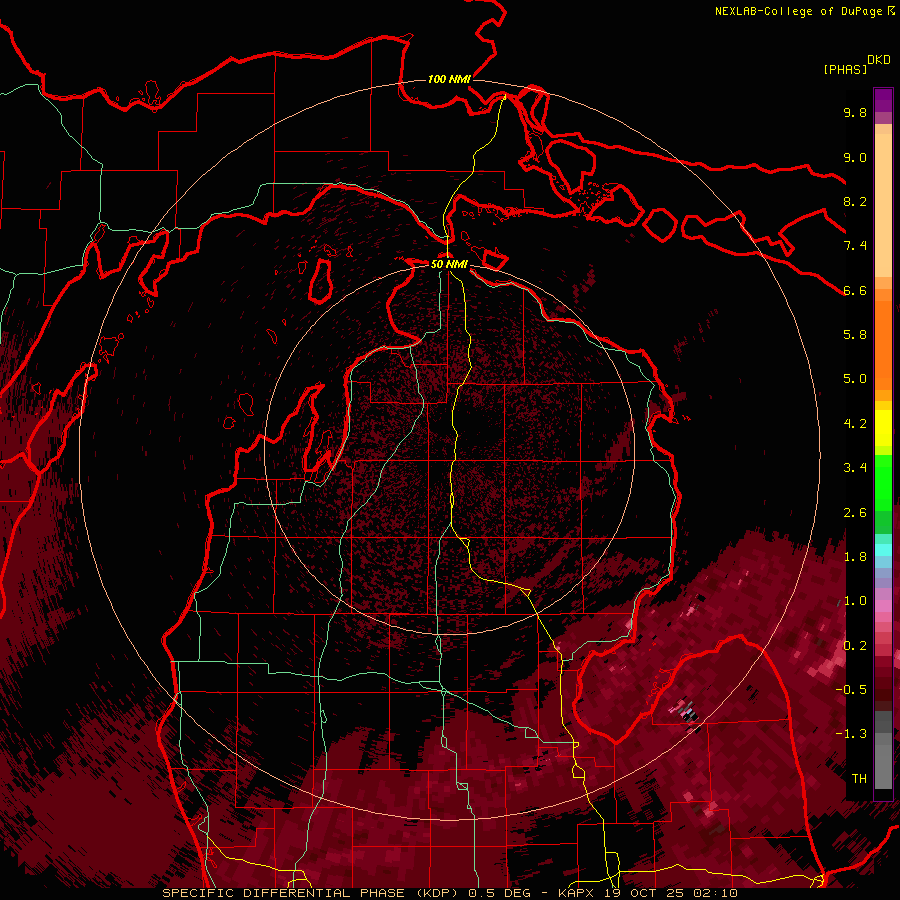Select the -1.3 scale value
Viewport: 900px width, 900px height.
tap(851, 735)
